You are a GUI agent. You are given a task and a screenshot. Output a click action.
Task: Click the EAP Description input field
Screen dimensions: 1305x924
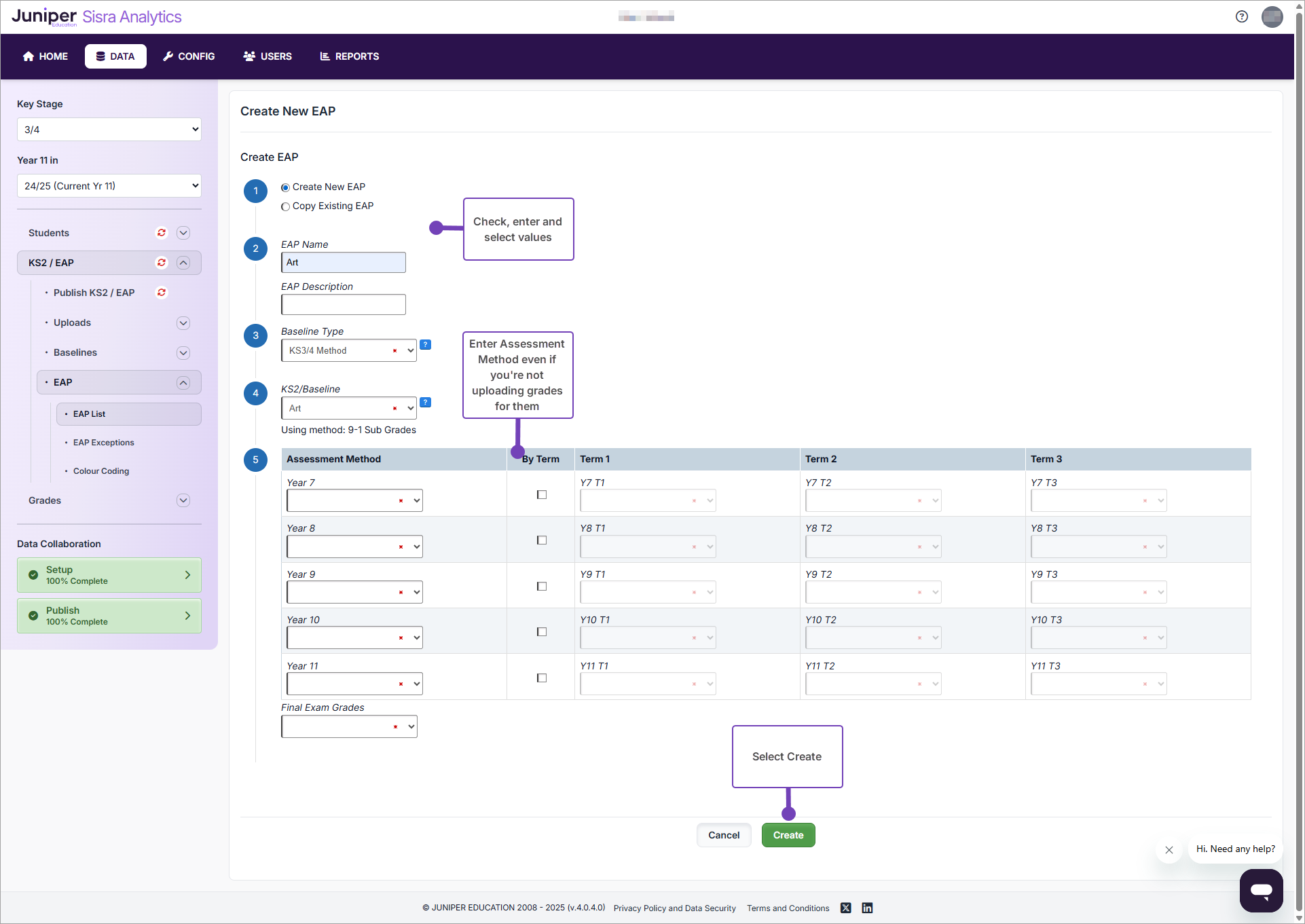click(344, 305)
